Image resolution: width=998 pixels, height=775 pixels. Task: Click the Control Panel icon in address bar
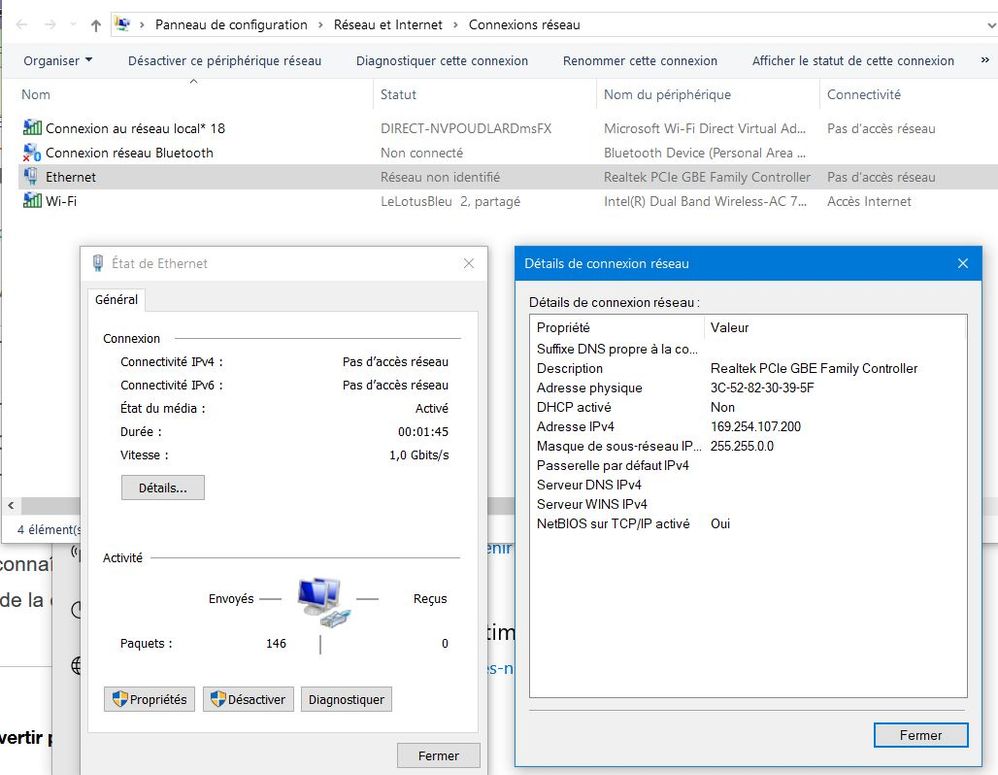tap(123, 25)
